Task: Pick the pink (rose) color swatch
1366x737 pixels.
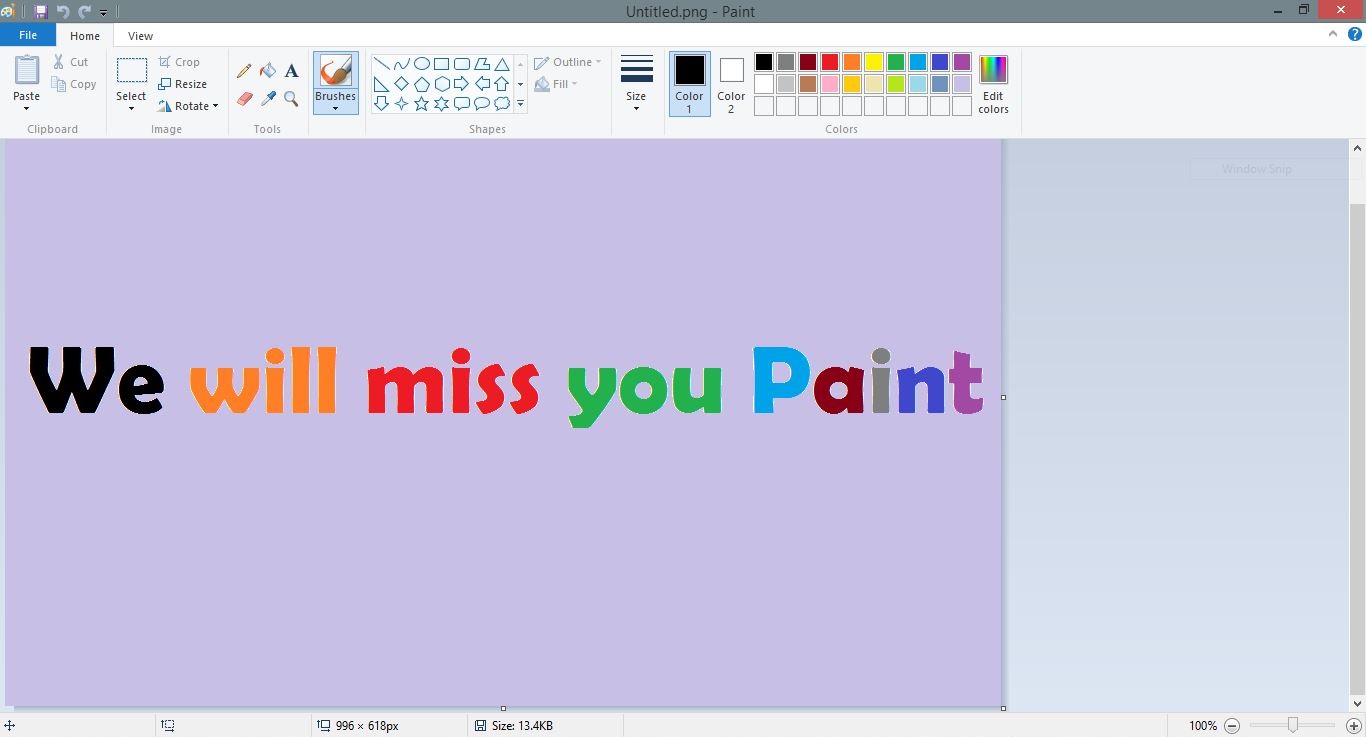Action: 830,84
